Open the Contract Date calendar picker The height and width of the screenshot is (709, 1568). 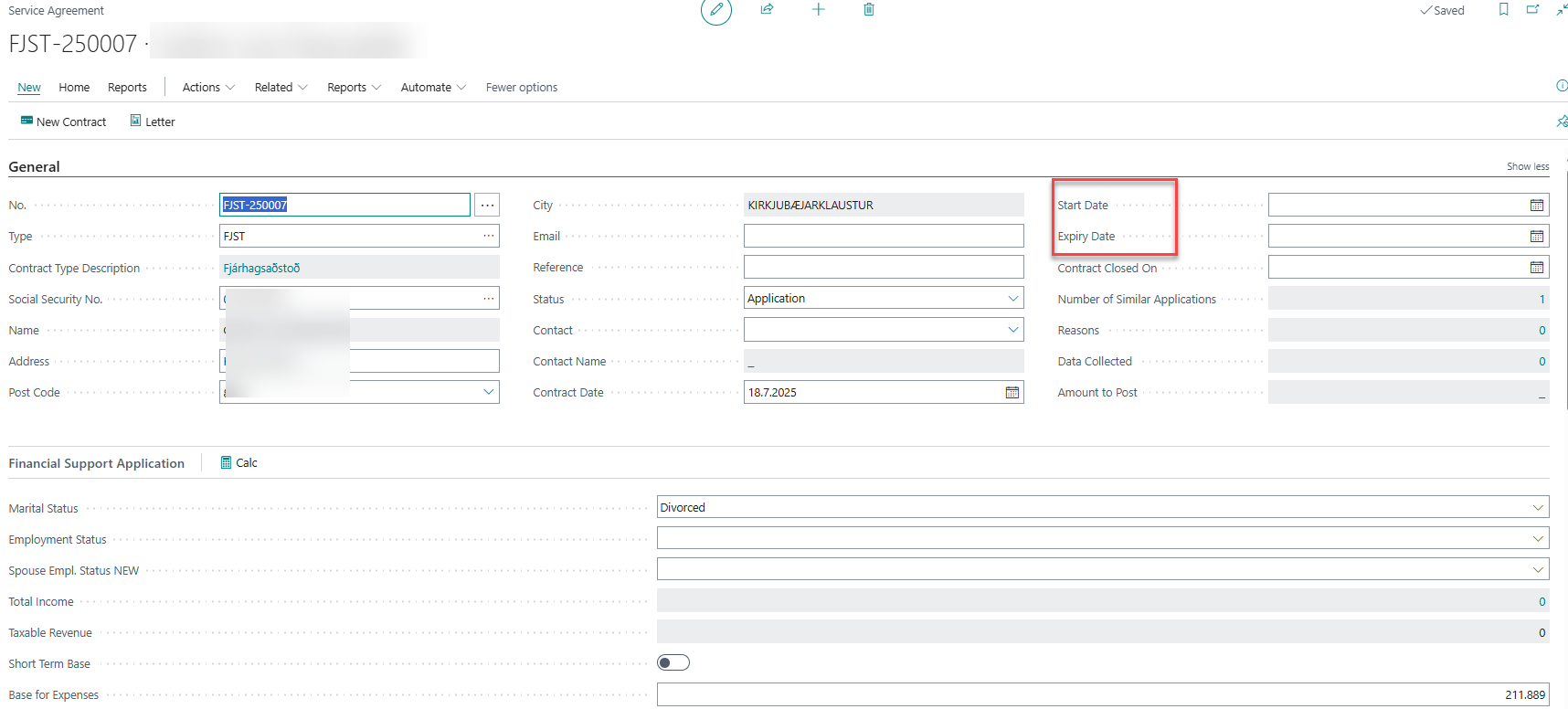[x=1012, y=393]
